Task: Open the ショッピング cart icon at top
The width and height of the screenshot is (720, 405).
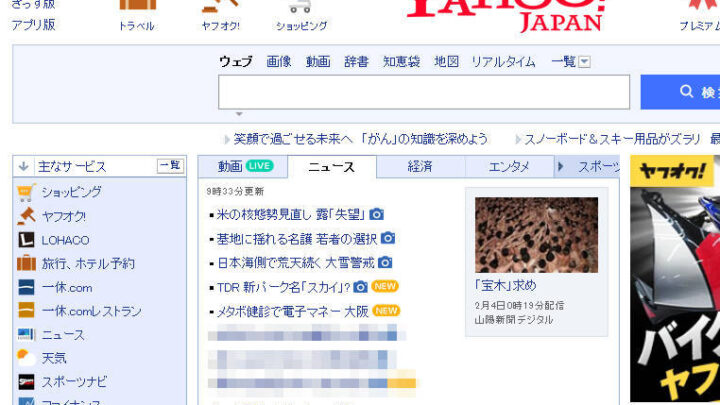Action: tap(301, 6)
